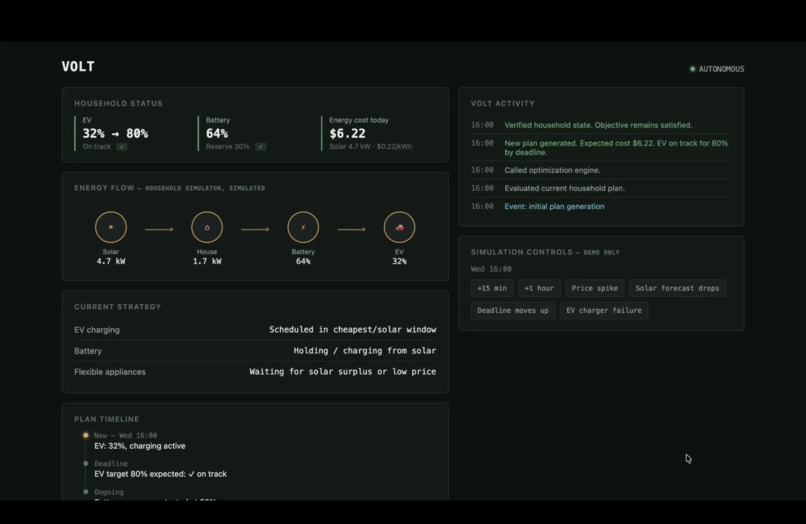Click the Current Strategy heading

tap(117, 306)
